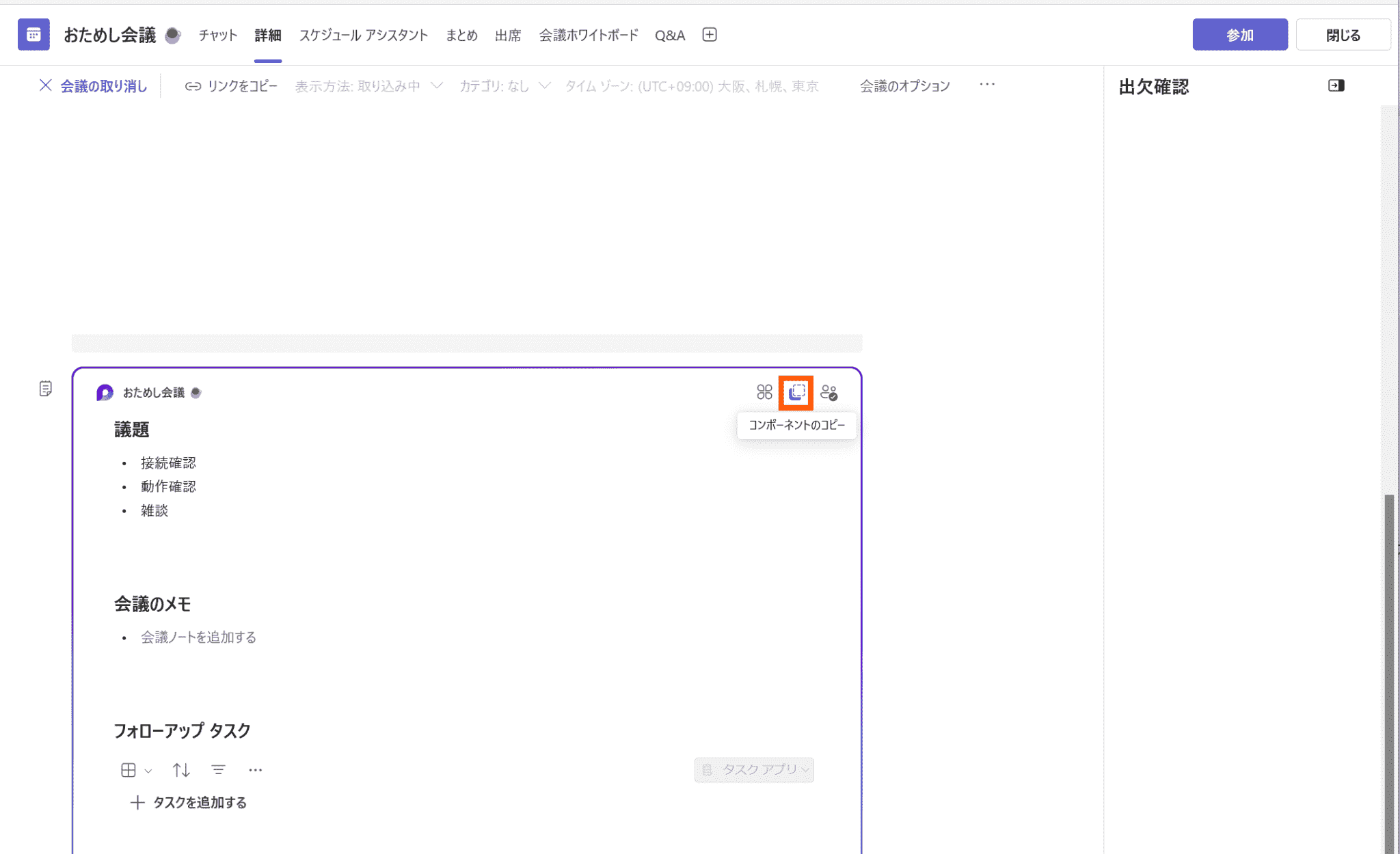Click the sort arrows icon in フォローアップ タスク
The image size is (1400, 854).
coord(181,770)
